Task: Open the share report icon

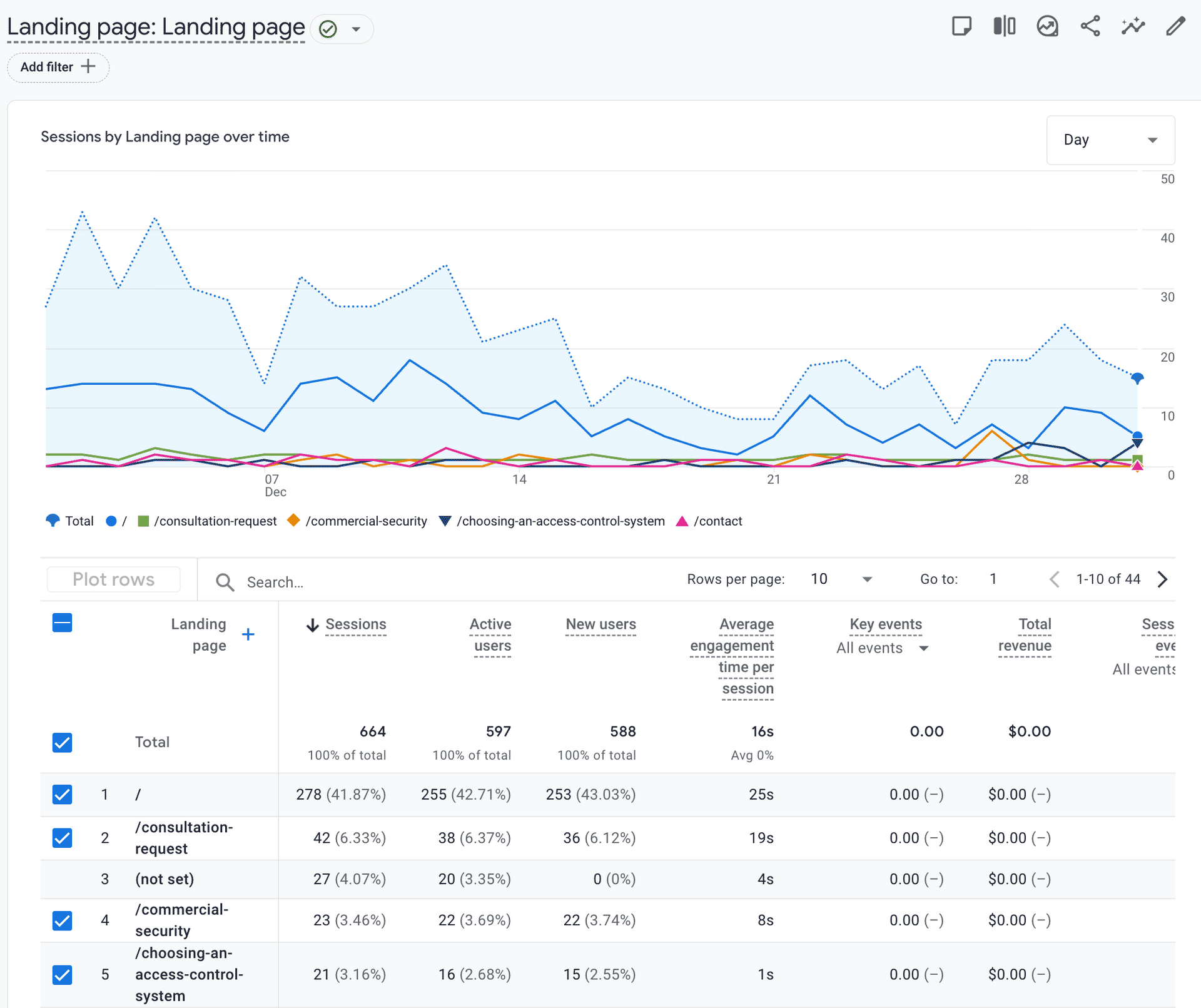Action: coord(1090,26)
